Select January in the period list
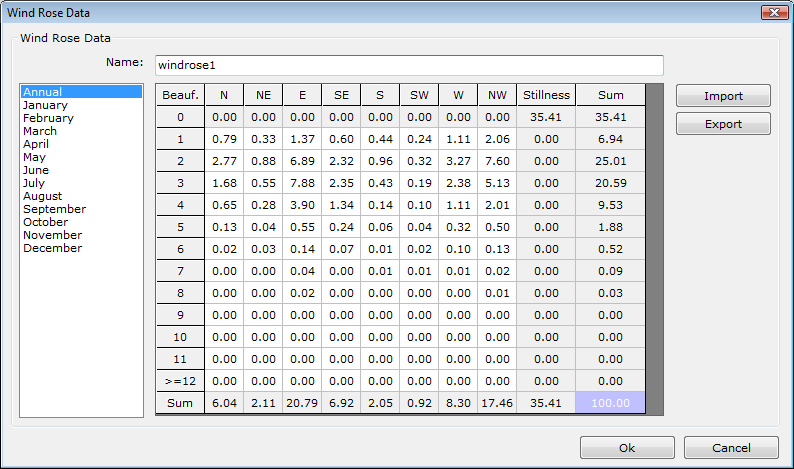Screen dimensions: 794x469 [x=46, y=105]
